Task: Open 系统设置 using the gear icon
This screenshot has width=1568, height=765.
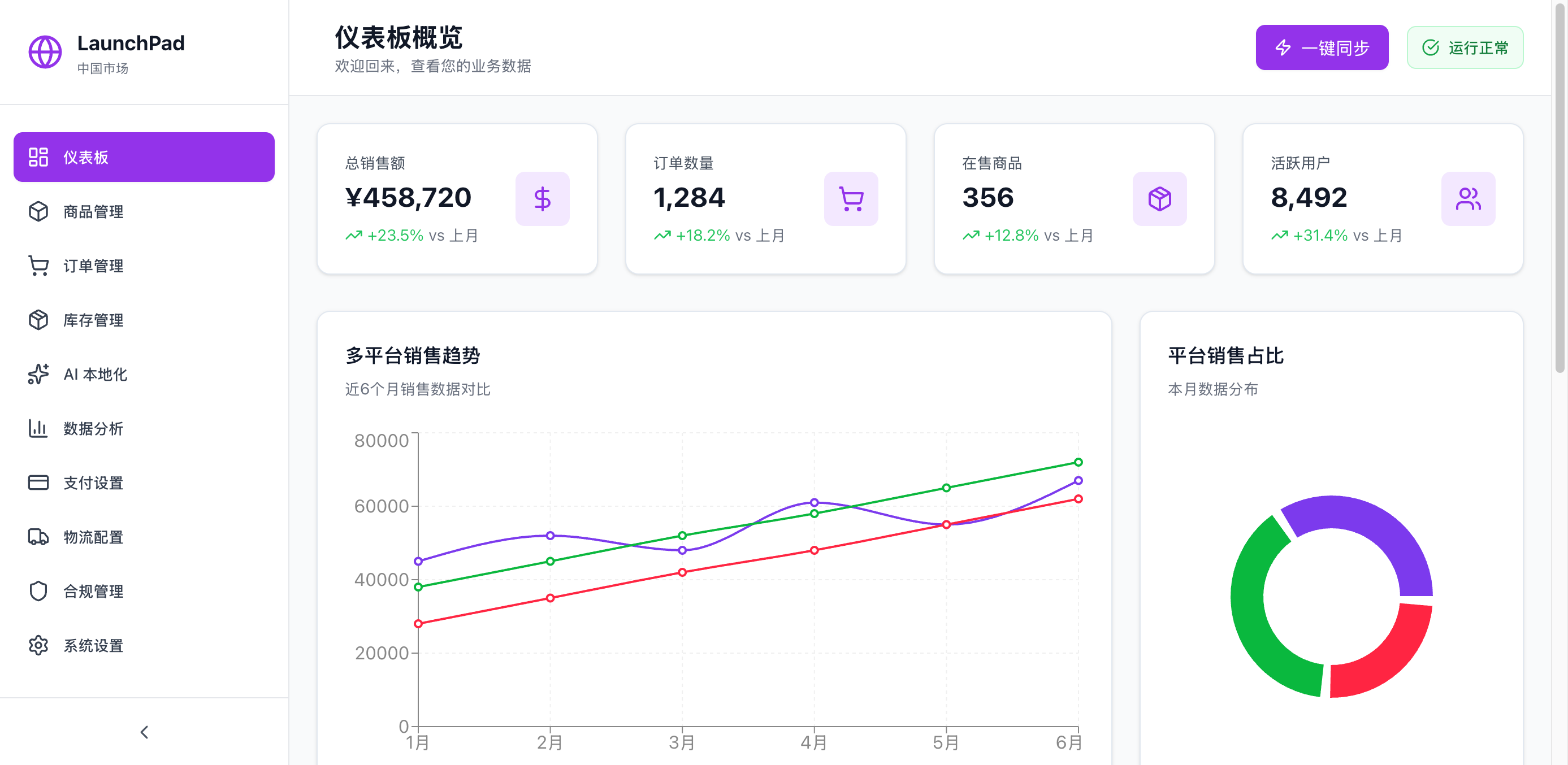Action: pyautogui.click(x=38, y=645)
